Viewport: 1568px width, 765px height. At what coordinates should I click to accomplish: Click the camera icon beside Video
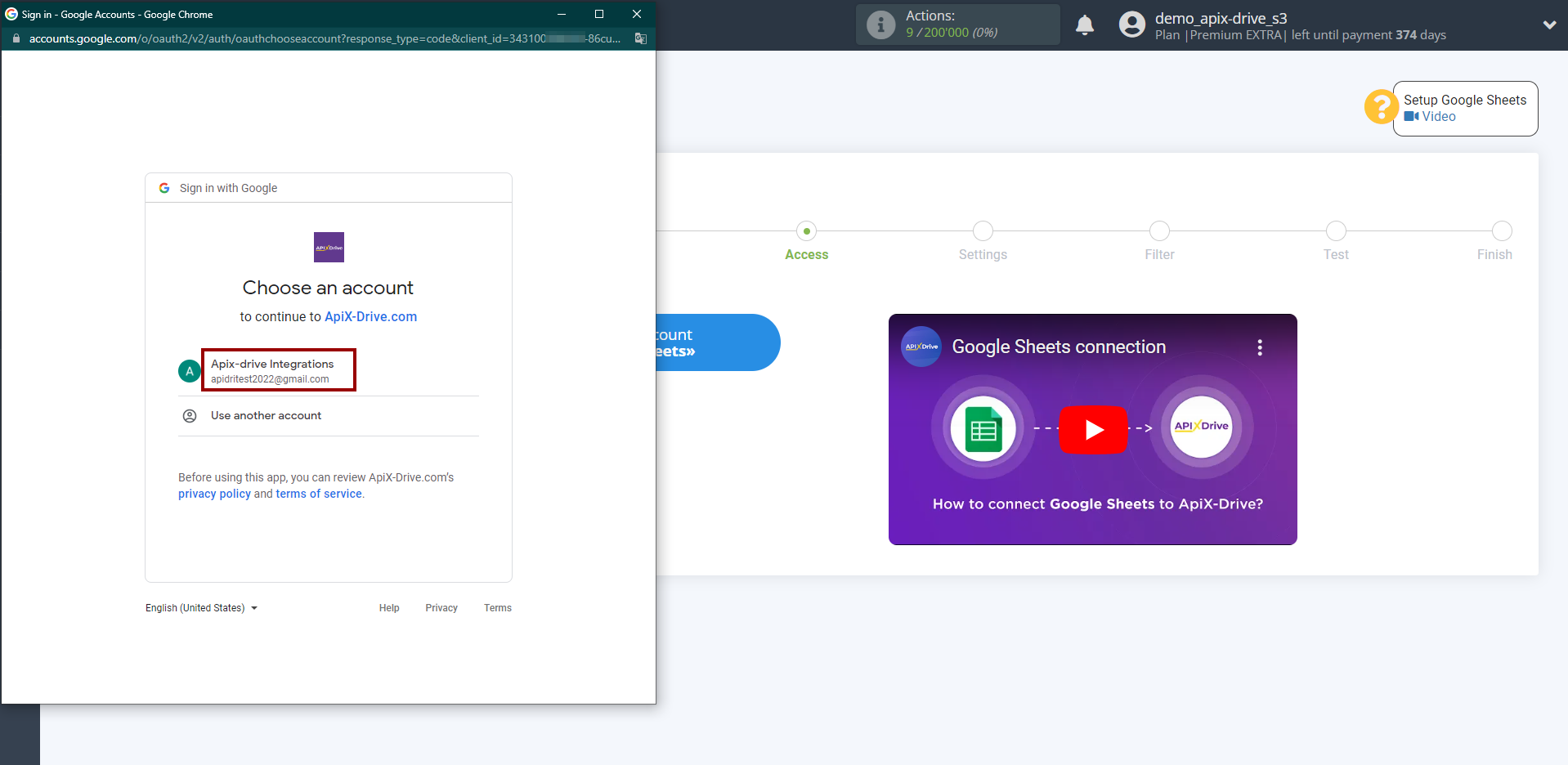[1412, 117]
